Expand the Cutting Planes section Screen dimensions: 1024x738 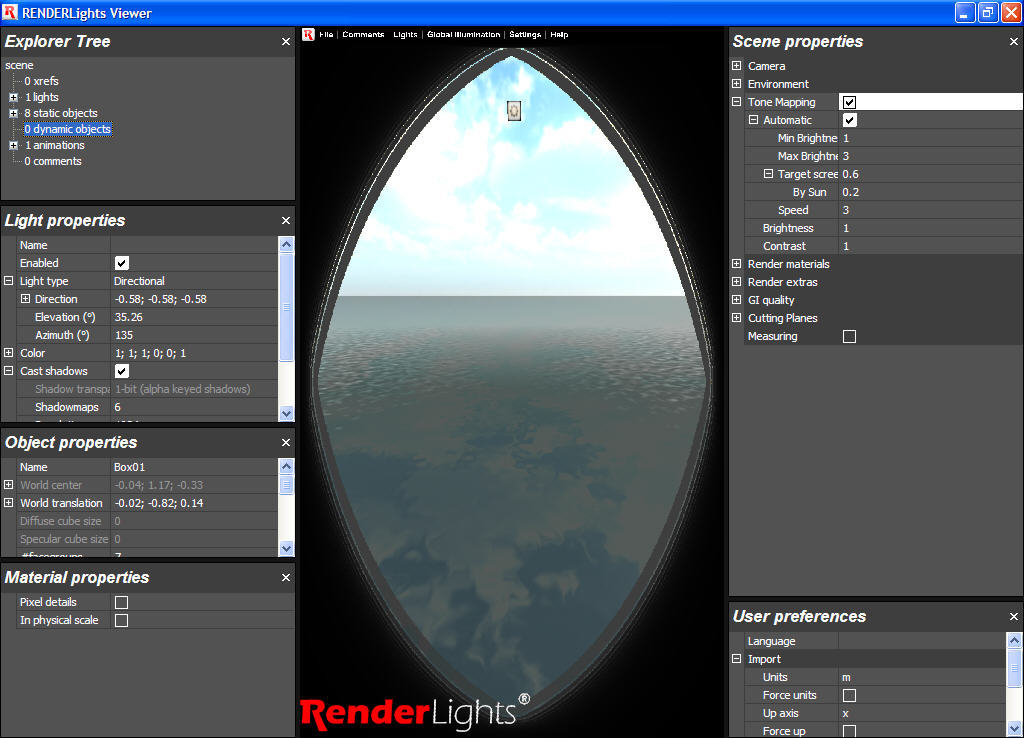(x=737, y=317)
